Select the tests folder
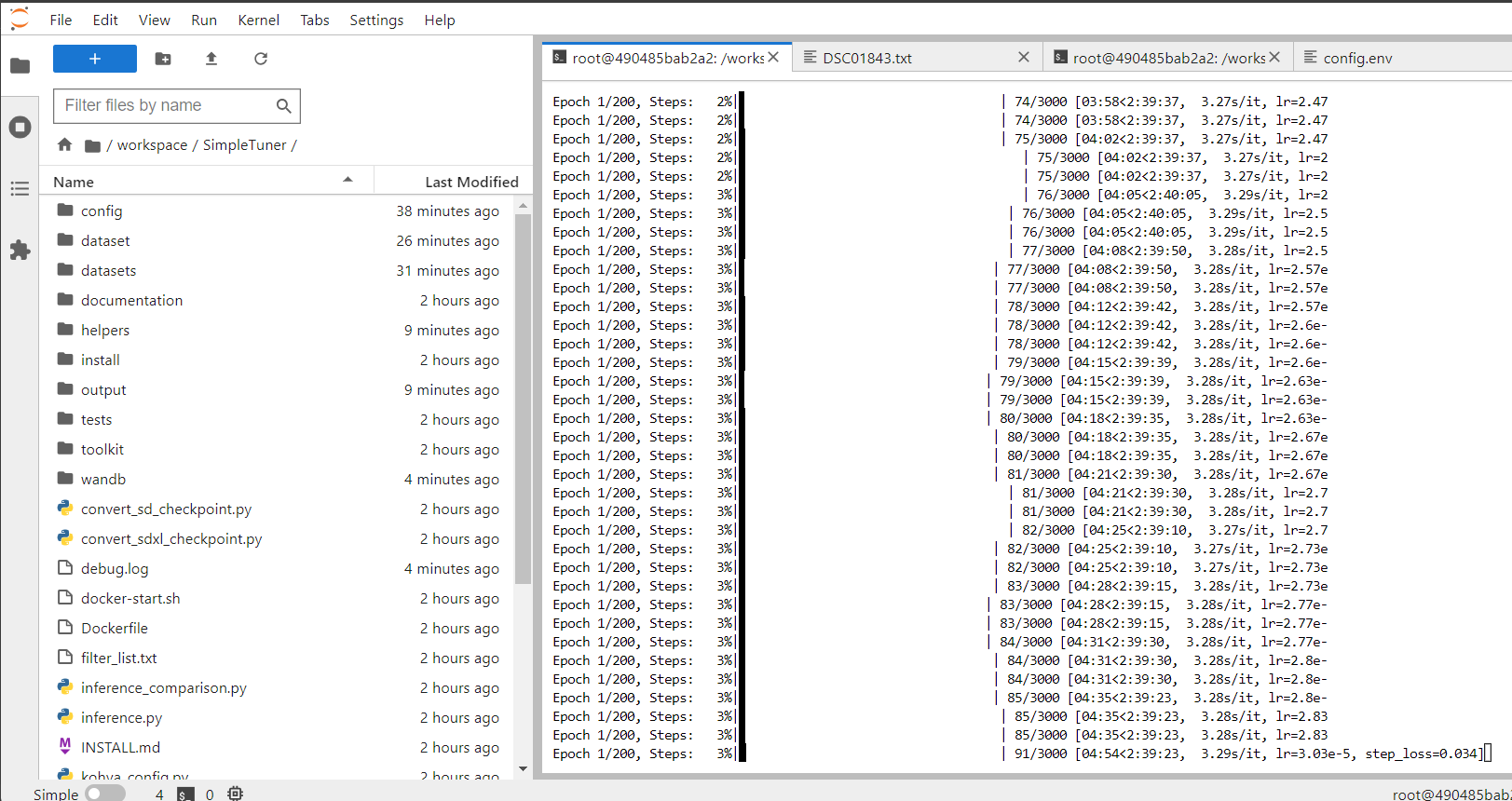The image size is (1512, 801). tap(278, 419)
